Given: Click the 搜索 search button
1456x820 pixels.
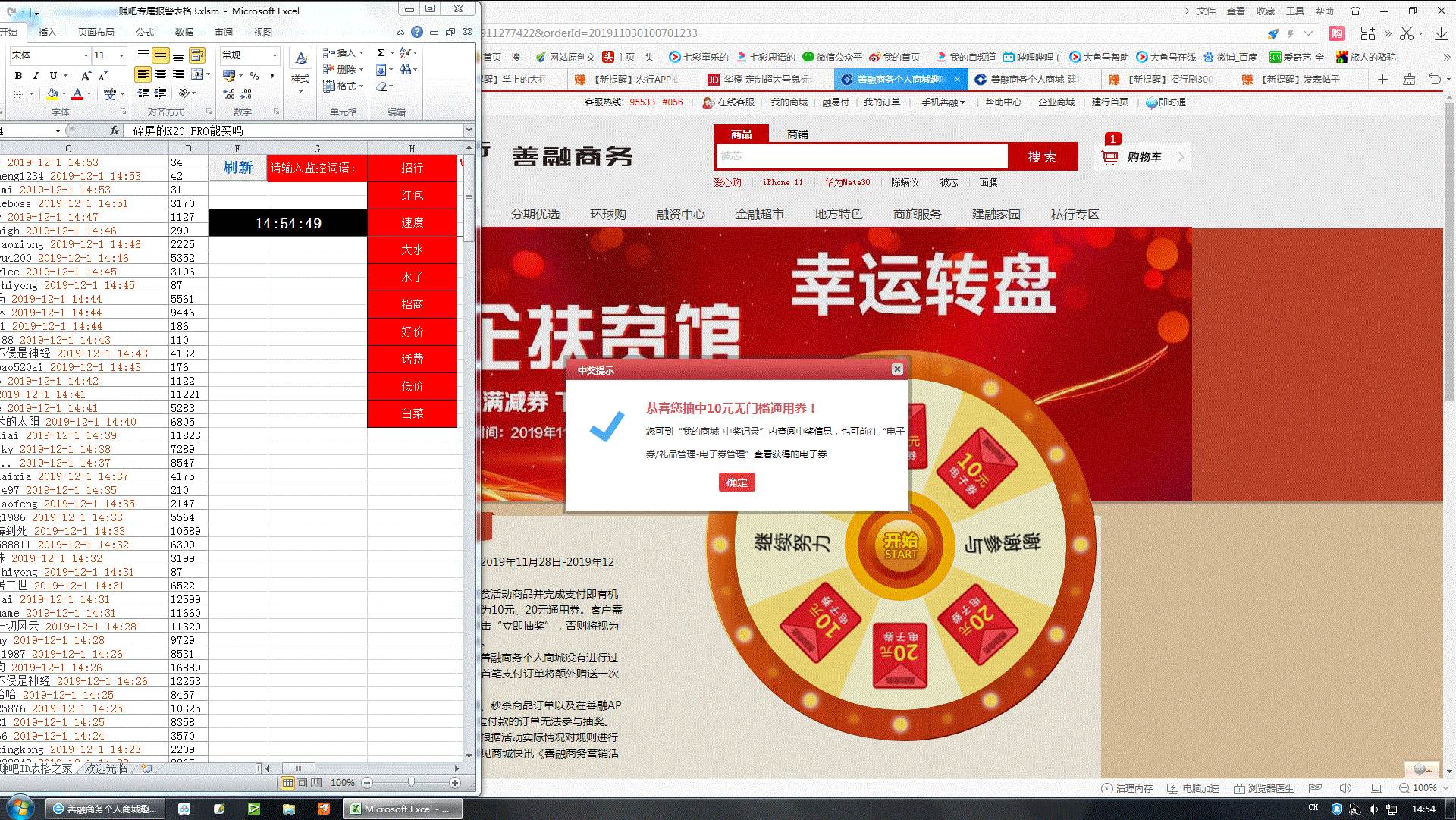Looking at the screenshot, I should pos(1044,158).
